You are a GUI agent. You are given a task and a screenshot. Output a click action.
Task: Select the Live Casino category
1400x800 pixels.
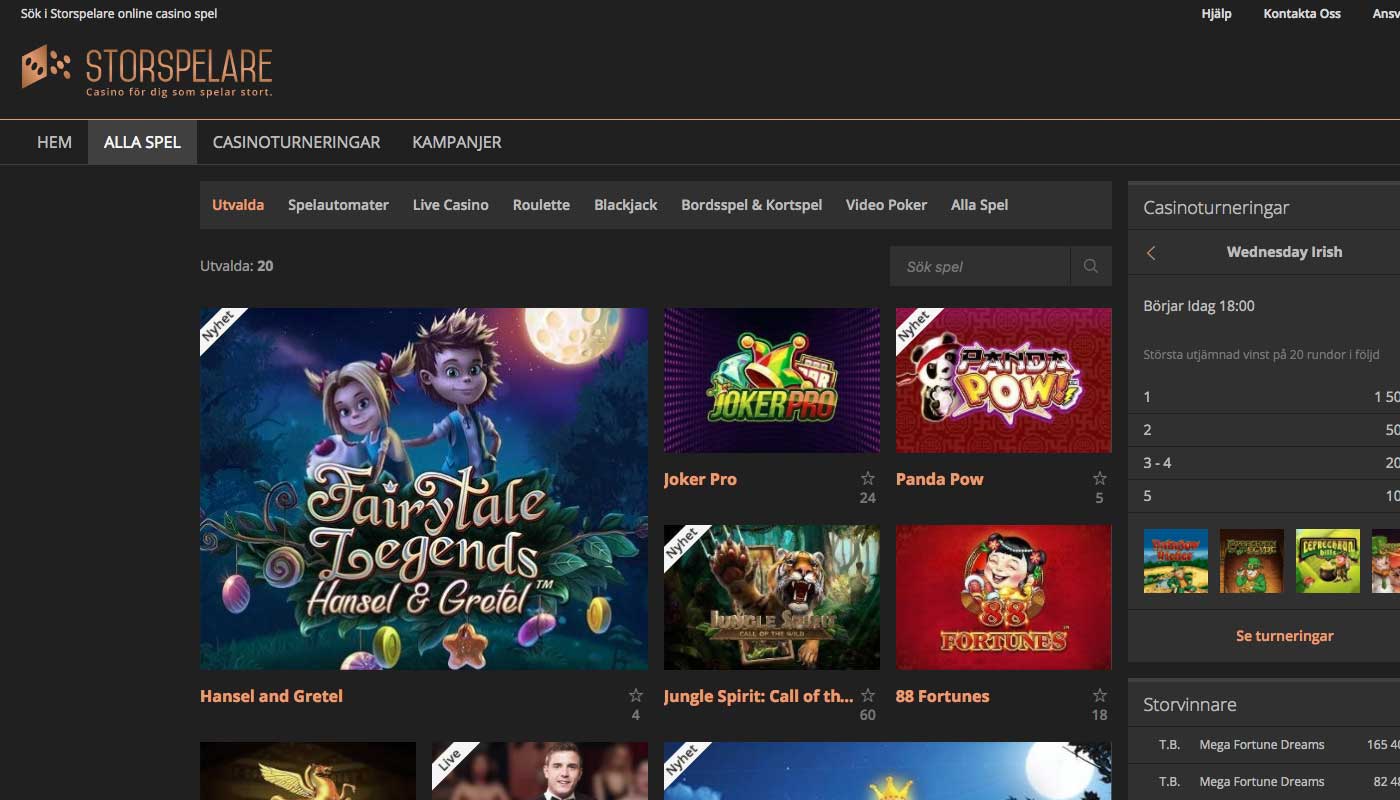pos(451,205)
